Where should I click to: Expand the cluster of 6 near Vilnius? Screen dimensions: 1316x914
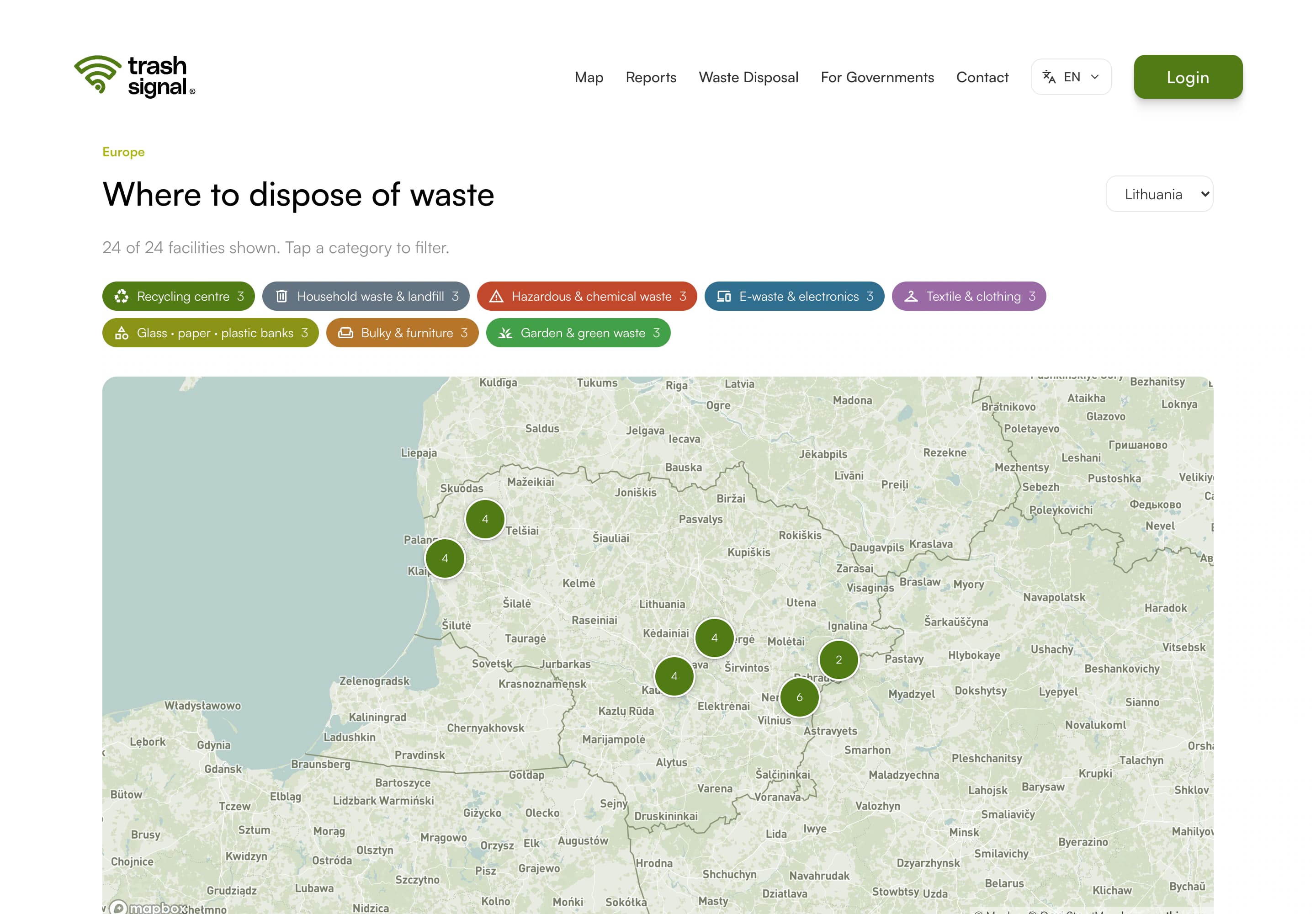click(x=800, y=697)
